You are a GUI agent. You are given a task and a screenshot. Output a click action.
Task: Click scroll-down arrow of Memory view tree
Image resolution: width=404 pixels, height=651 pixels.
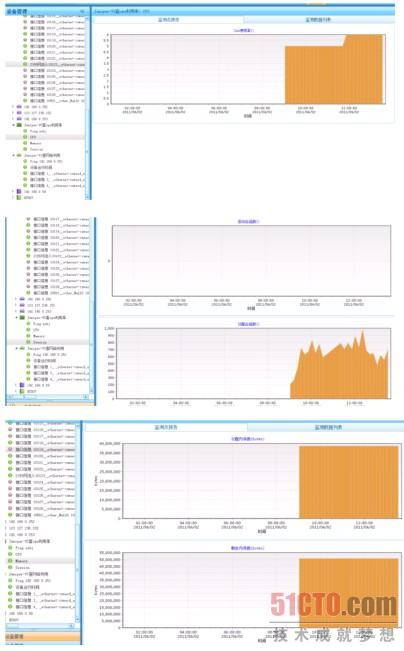click(x=77, y=619)
